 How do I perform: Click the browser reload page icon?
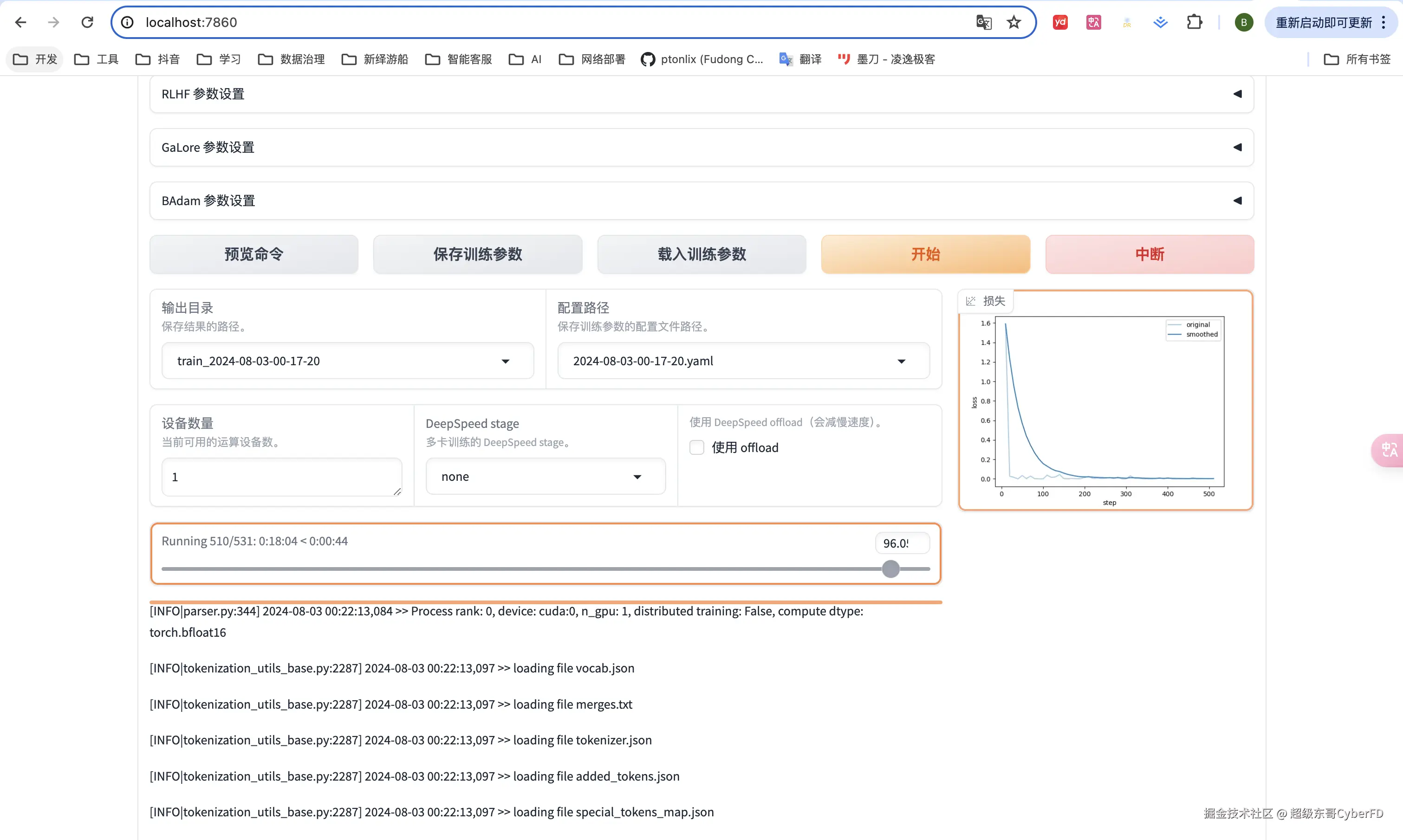87,22
